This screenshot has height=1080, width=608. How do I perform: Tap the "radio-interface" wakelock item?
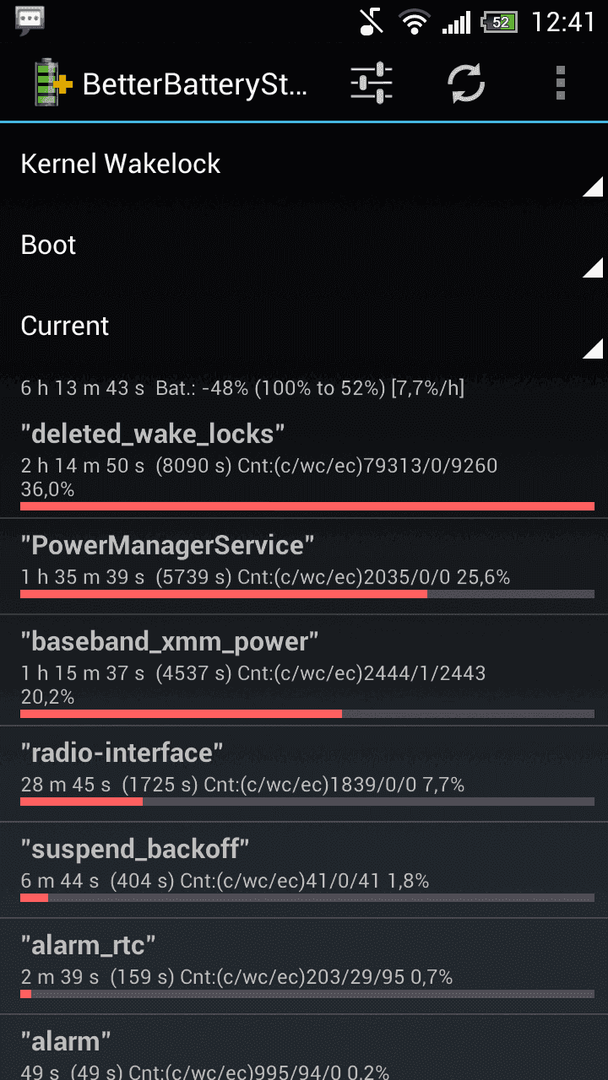(x=304, y=773)
